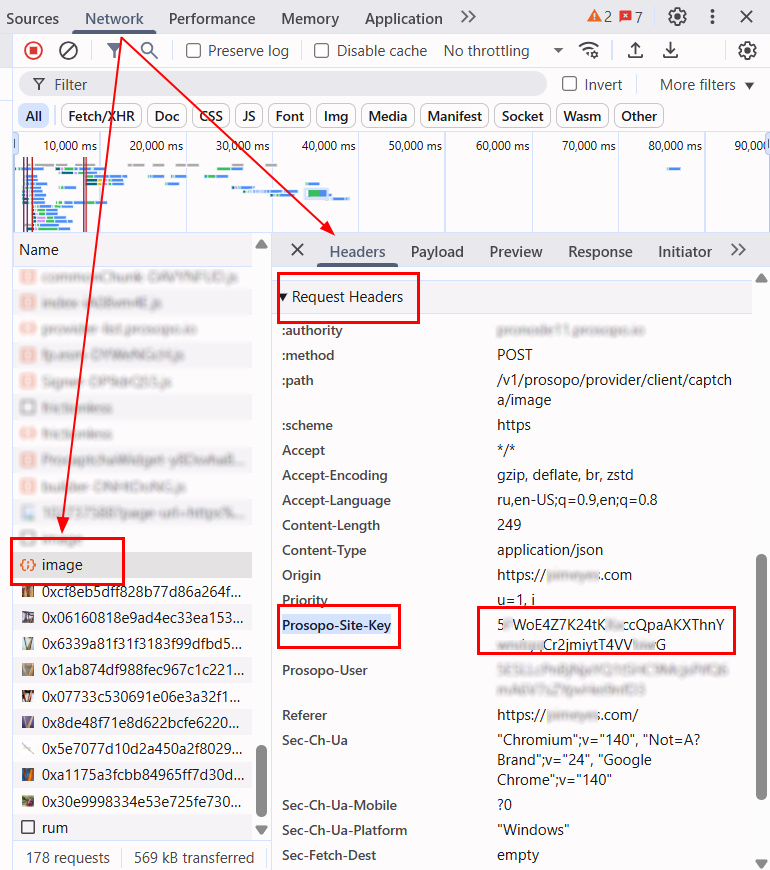The image size is (770, 870).
Task: Open network conditions wifi icon
Action: point(590,51)
